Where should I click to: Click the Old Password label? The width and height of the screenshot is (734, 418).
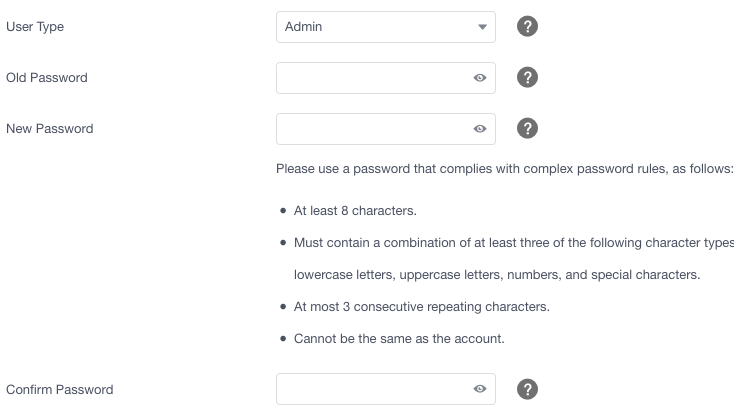point(47,78)
